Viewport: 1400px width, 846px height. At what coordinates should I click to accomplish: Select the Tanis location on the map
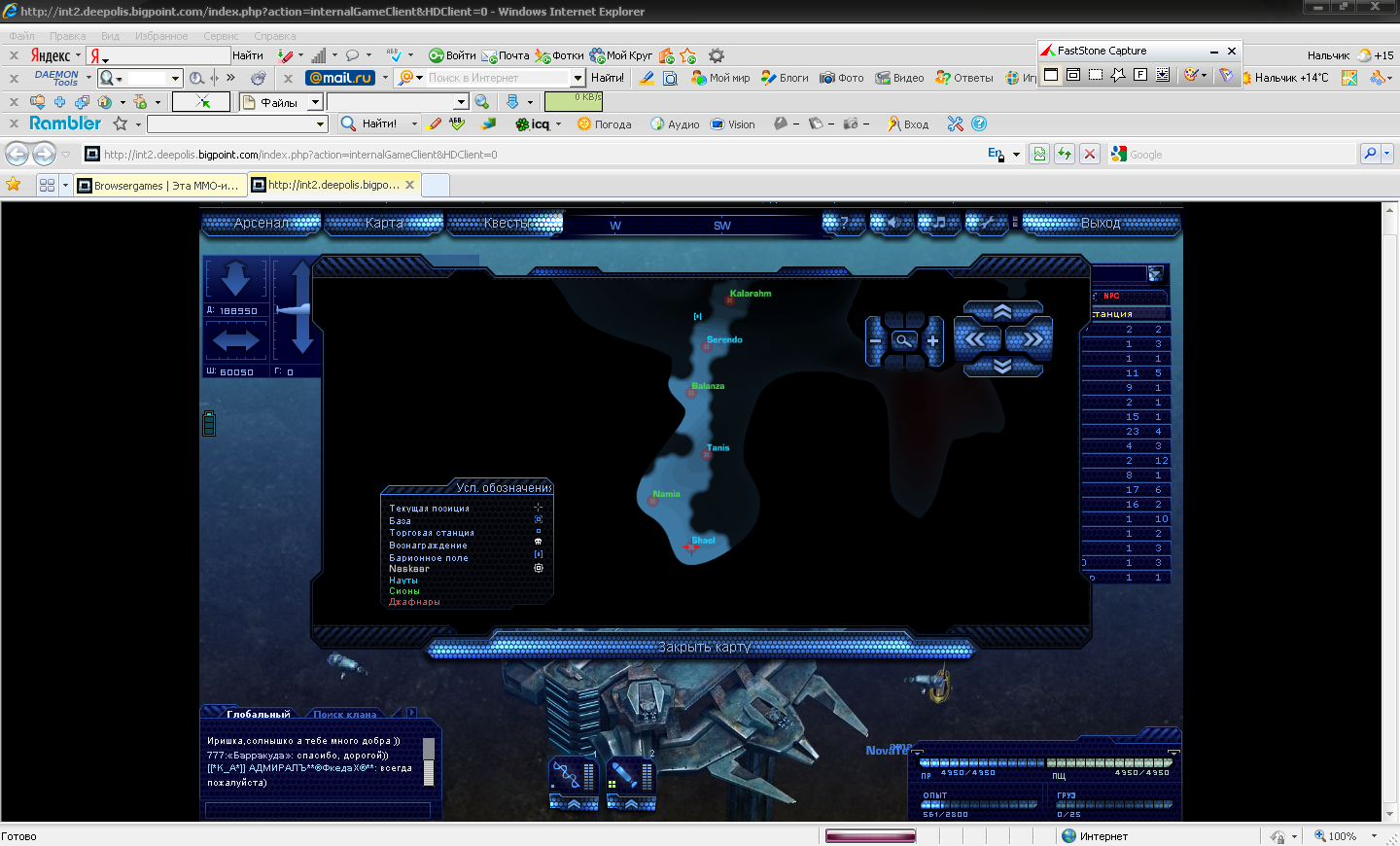pos(707,454)
